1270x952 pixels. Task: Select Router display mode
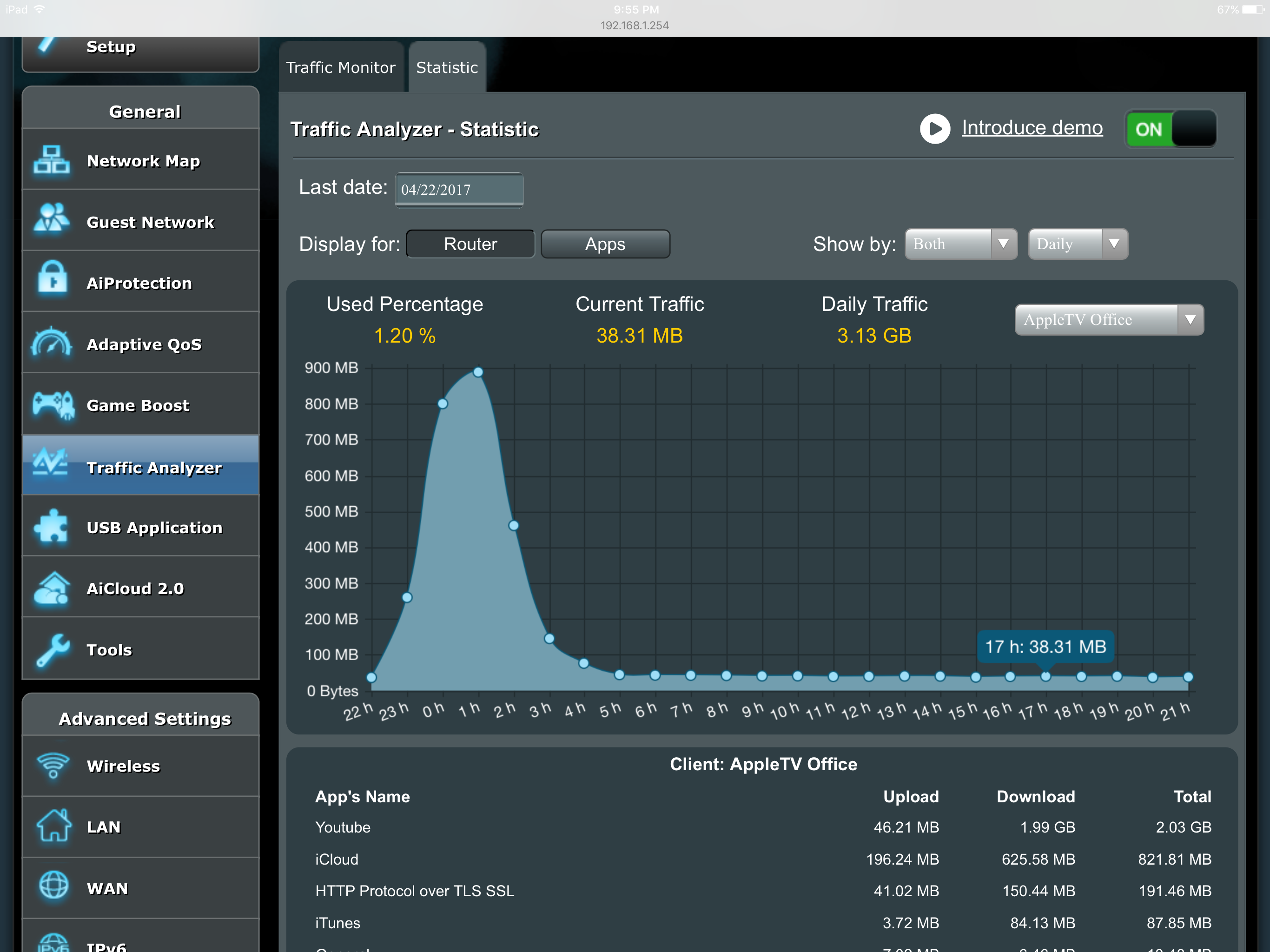[470, 244]
